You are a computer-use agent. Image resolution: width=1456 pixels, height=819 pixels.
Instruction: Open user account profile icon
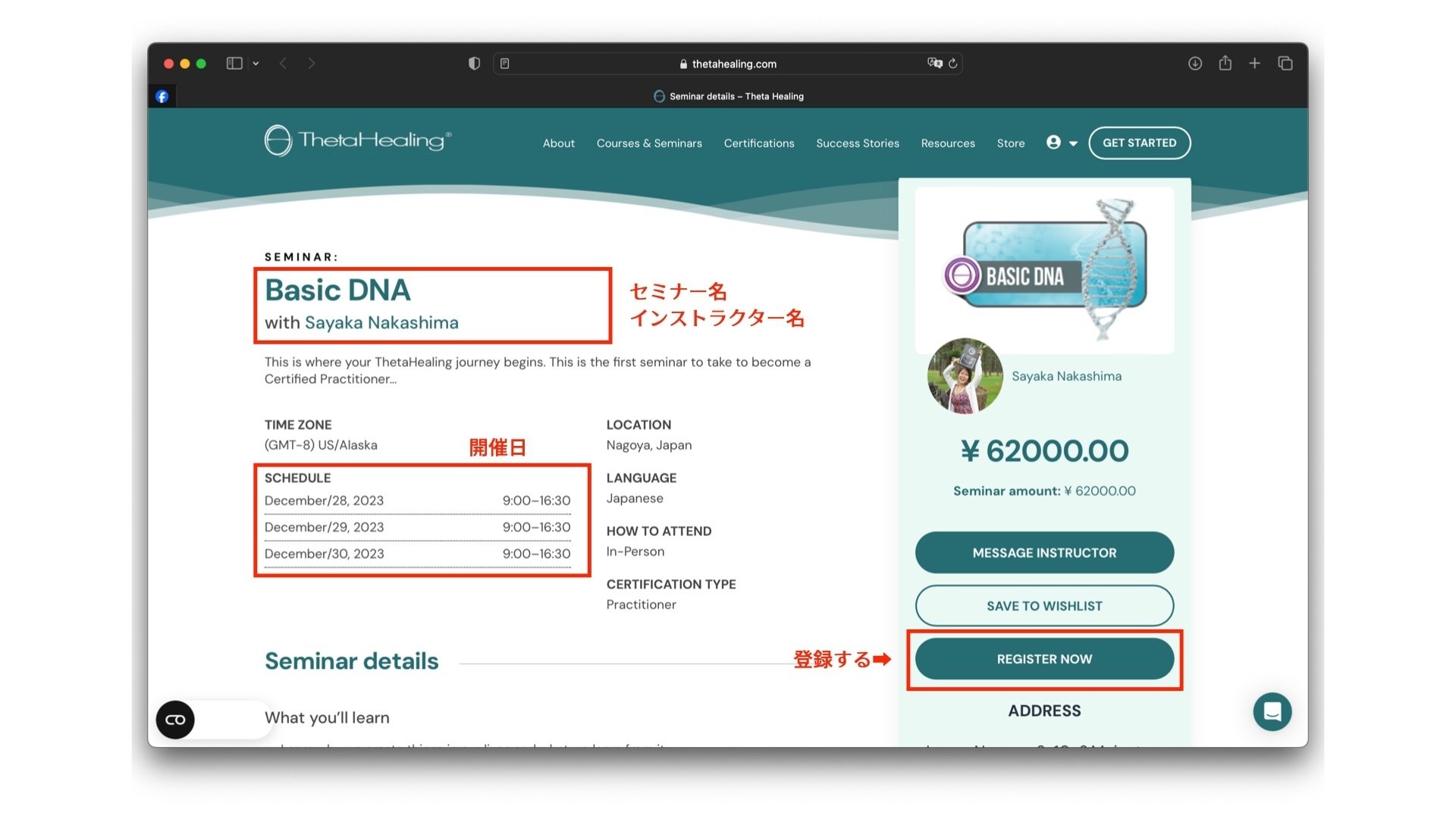click(1053, 143)
